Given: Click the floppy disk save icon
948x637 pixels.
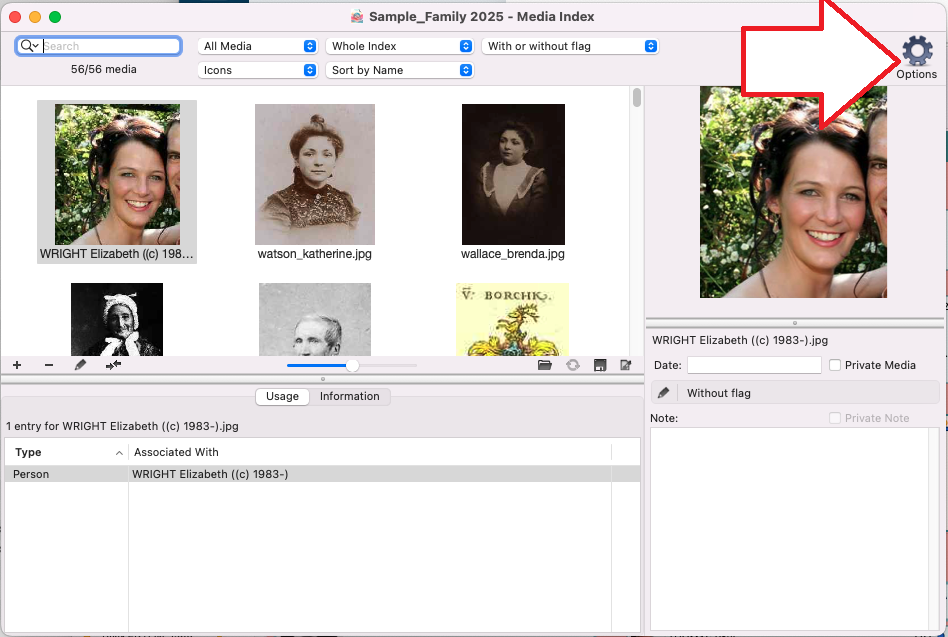Looking at the screenshot, I should coord(600,365).
